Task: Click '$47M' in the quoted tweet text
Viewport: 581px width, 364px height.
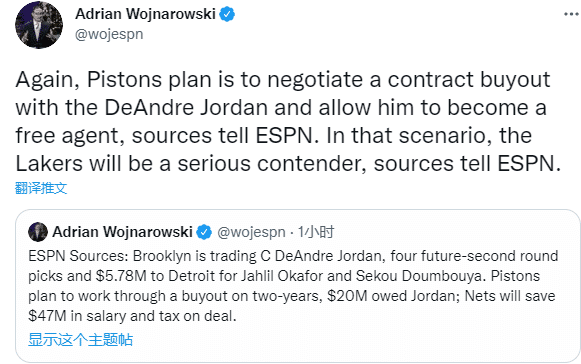Action: 47,316
